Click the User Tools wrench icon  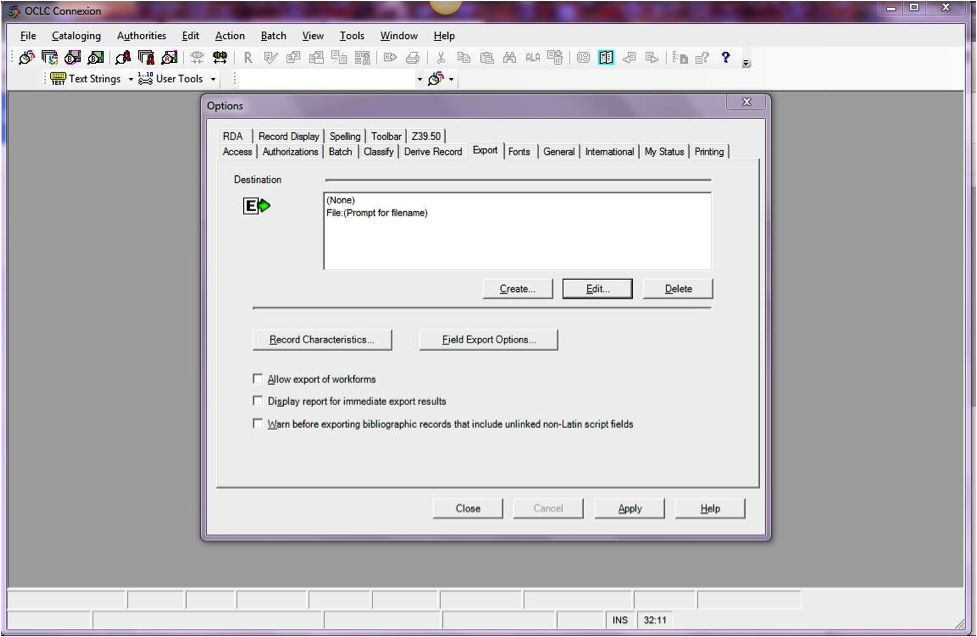[145, 79]
